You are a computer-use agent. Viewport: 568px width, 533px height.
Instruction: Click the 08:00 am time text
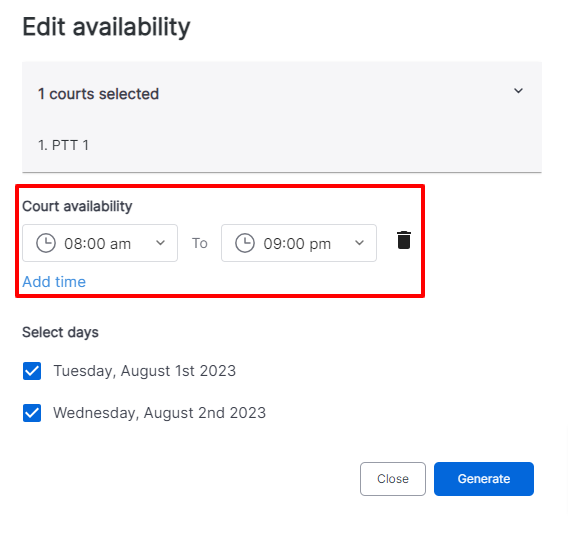(x=97, y=244)
